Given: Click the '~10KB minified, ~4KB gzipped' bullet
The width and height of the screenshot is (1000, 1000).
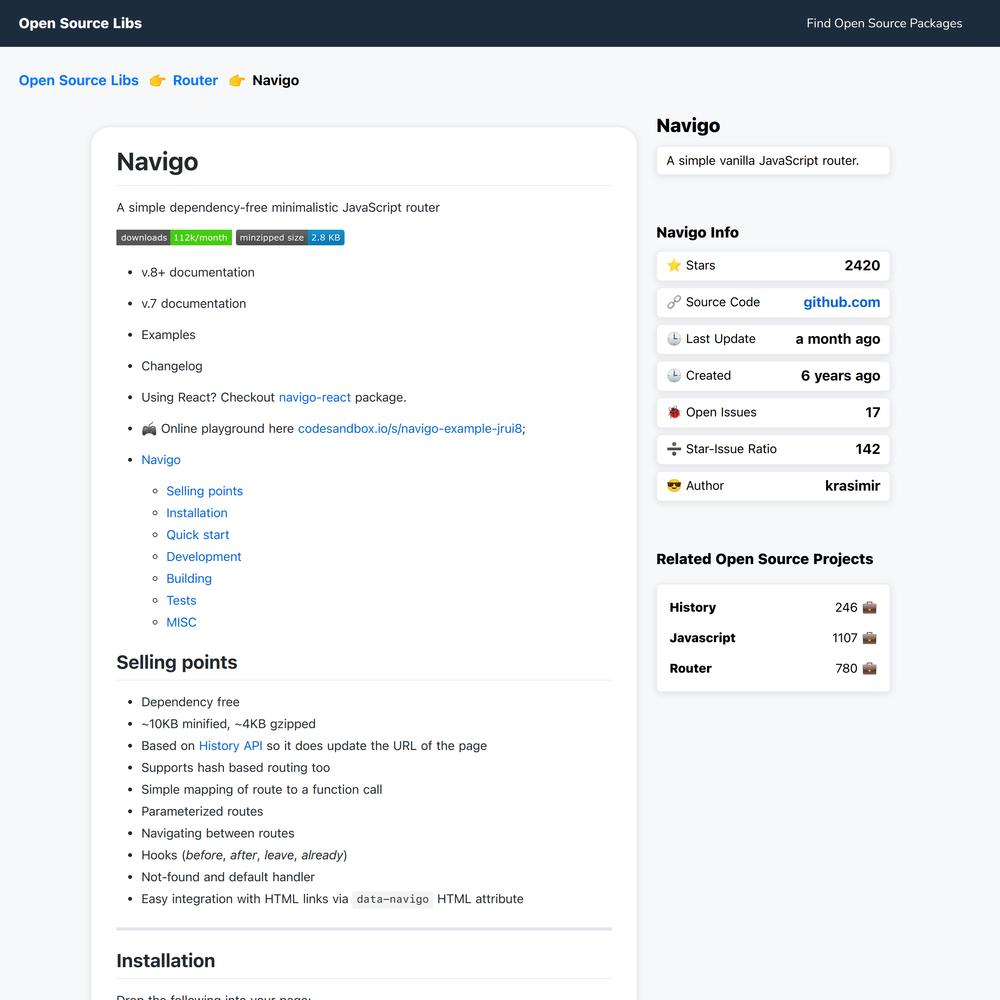Looking at the screenshot, I should (228, 724).
